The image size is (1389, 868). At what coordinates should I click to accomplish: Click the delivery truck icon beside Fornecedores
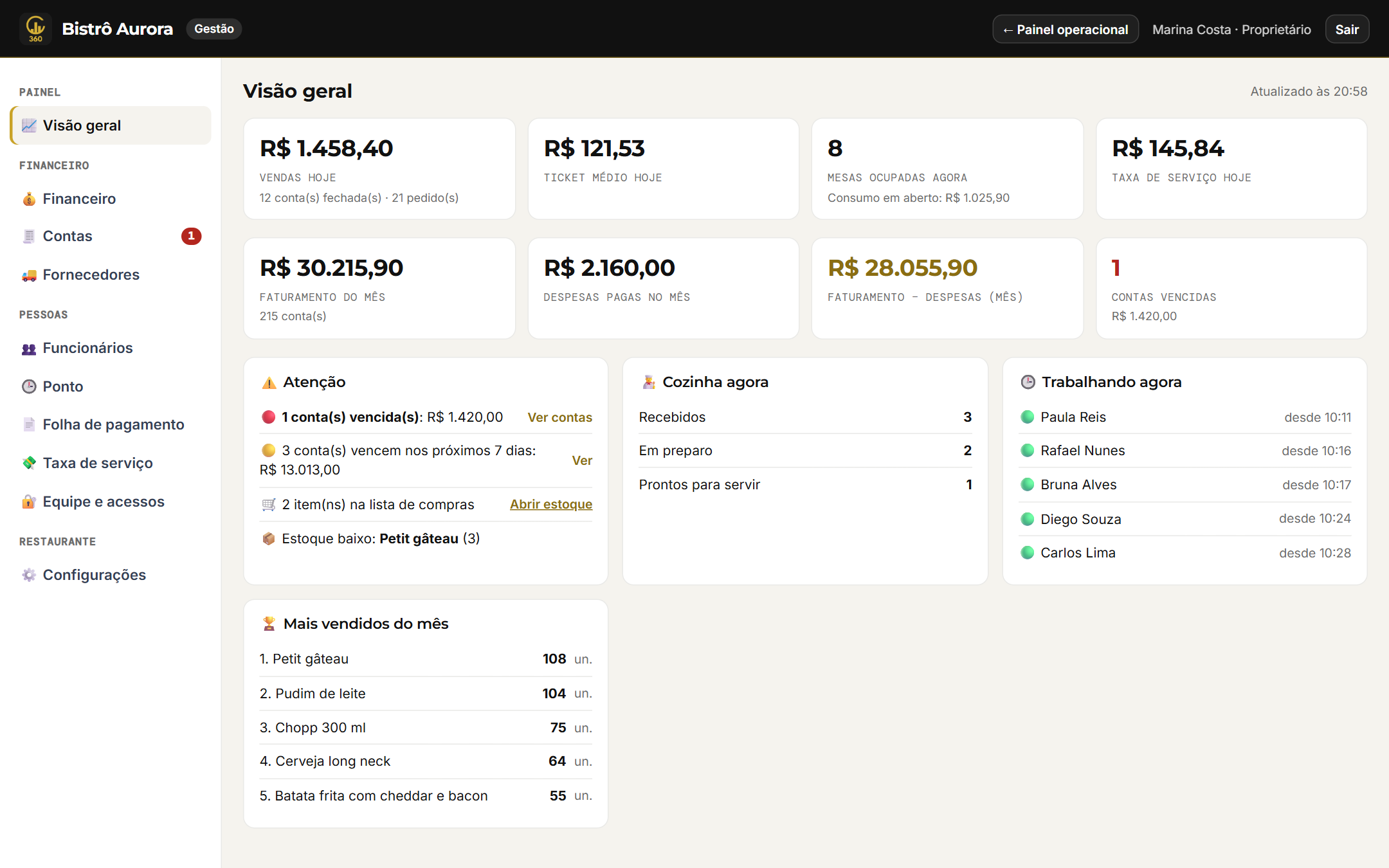coord(29,275)
